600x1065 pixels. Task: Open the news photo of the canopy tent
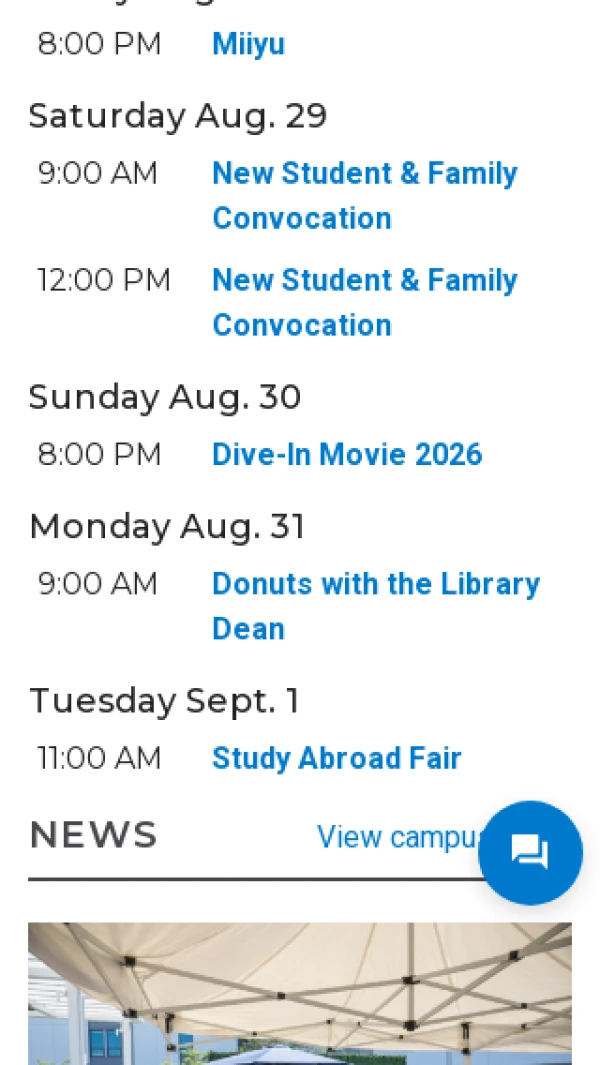pos(300,993)
